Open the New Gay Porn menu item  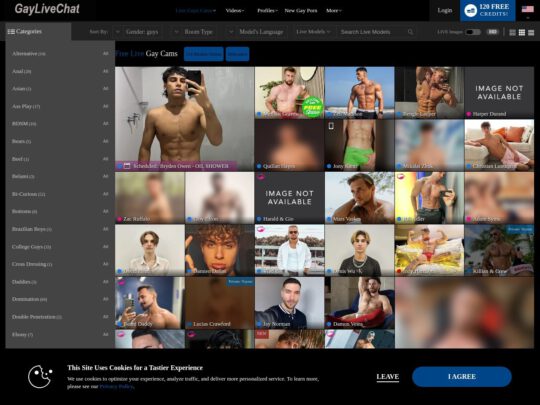[301, 11]
